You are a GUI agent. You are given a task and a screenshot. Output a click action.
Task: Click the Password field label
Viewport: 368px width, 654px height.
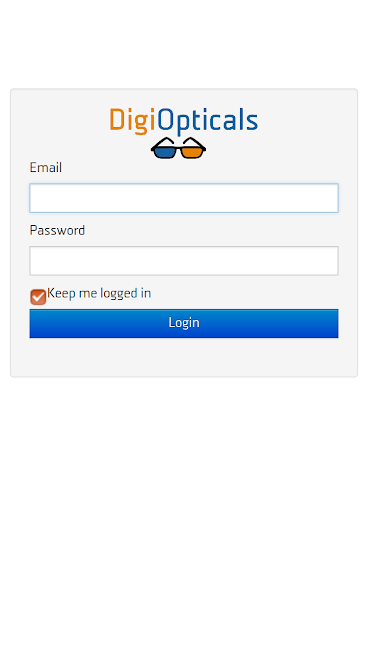pyautogui.click(x=57, y=230)
